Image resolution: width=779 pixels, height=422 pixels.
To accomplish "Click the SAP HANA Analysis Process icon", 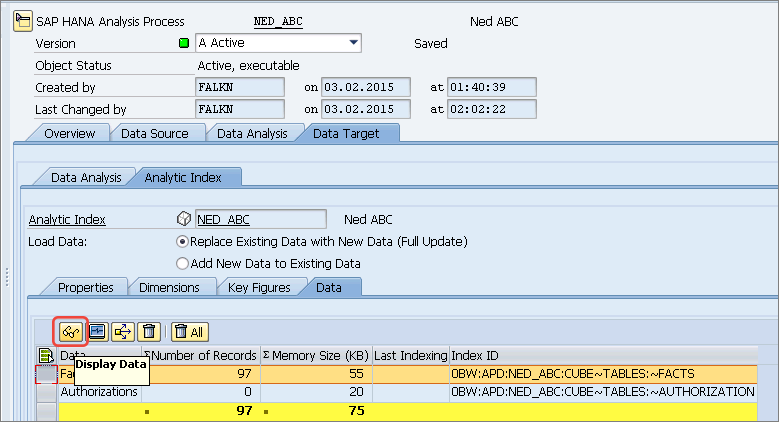I will point(23,21).
